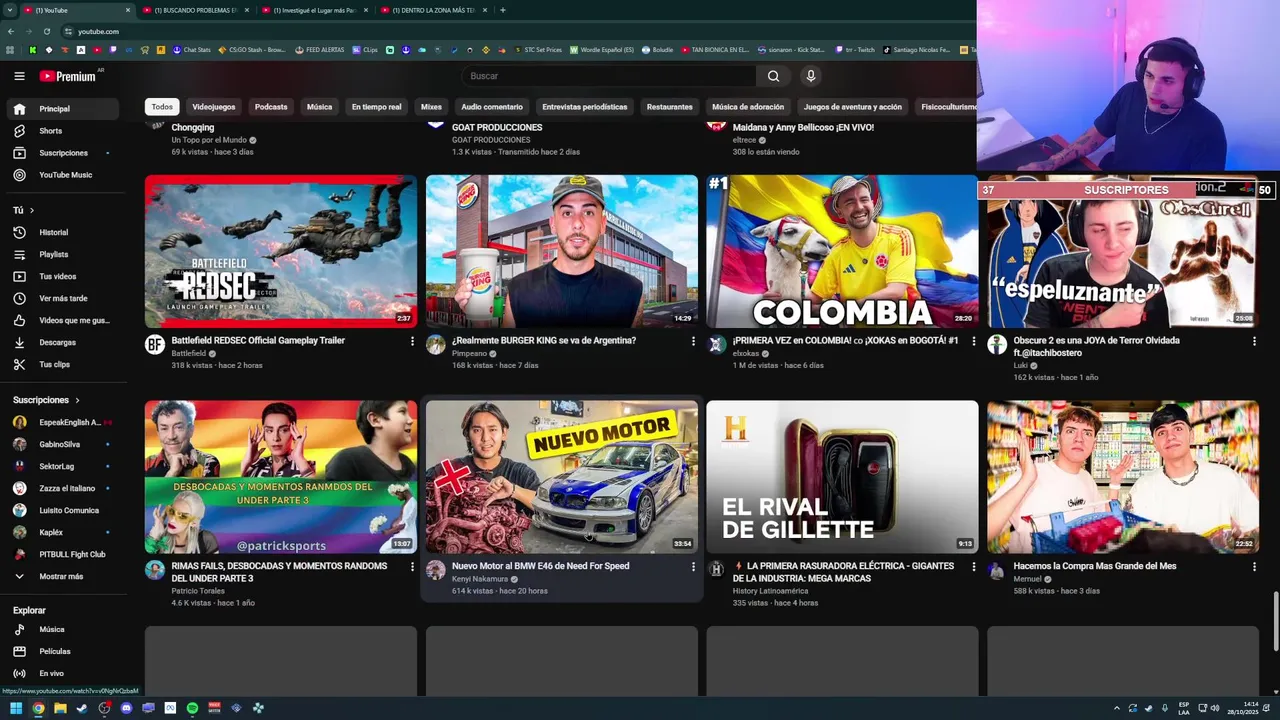Viewport: 1280px width, 720px height.
Task: Open Videos que me gustan list
Action: click(63, 320)
